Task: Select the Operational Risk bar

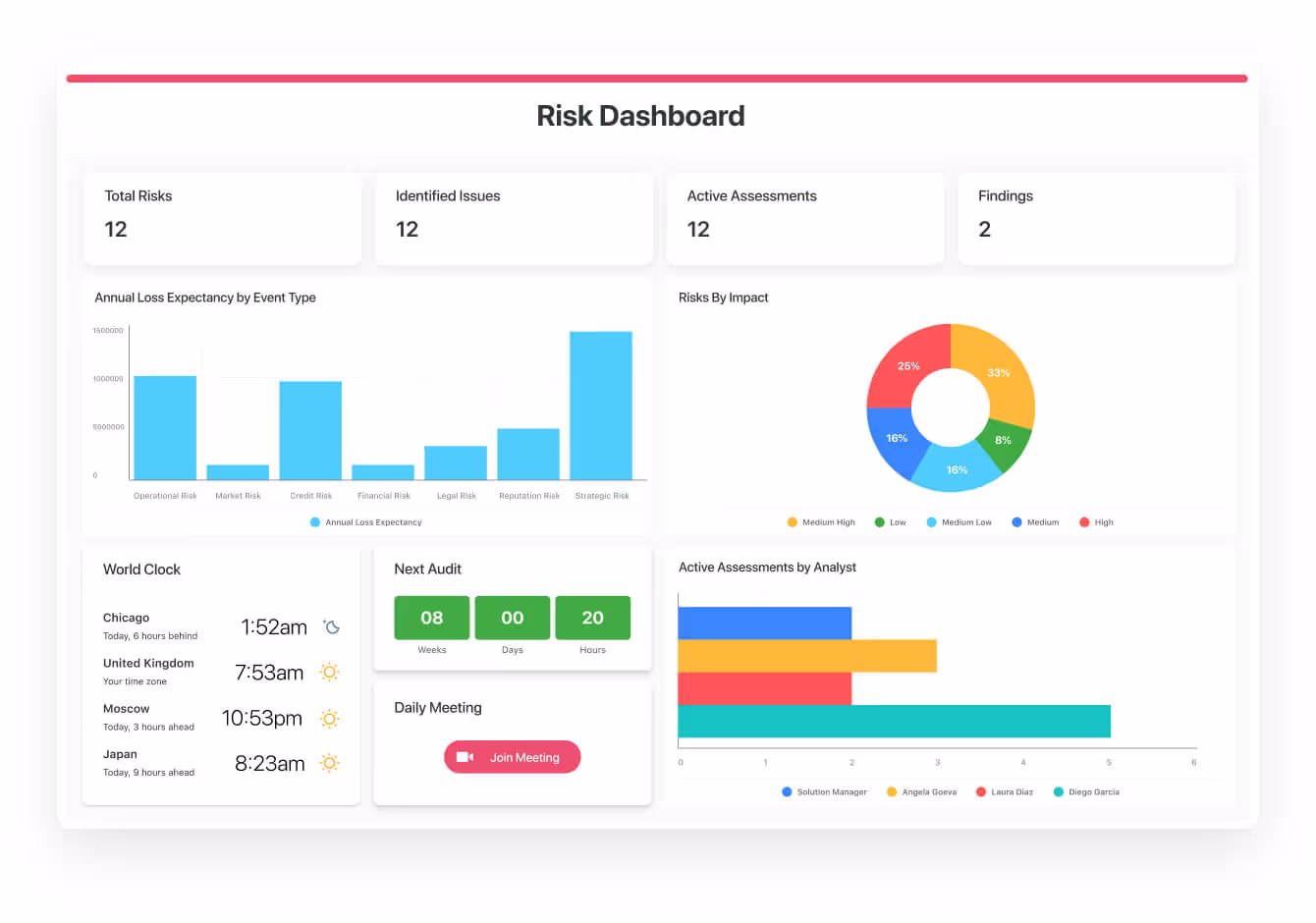Action: coord(165,427)
